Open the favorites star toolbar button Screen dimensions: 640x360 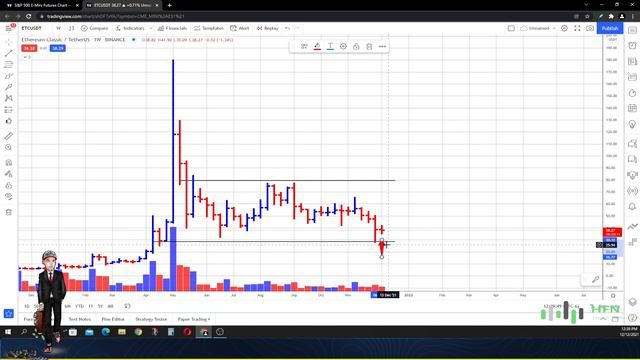tap(9, 313)
